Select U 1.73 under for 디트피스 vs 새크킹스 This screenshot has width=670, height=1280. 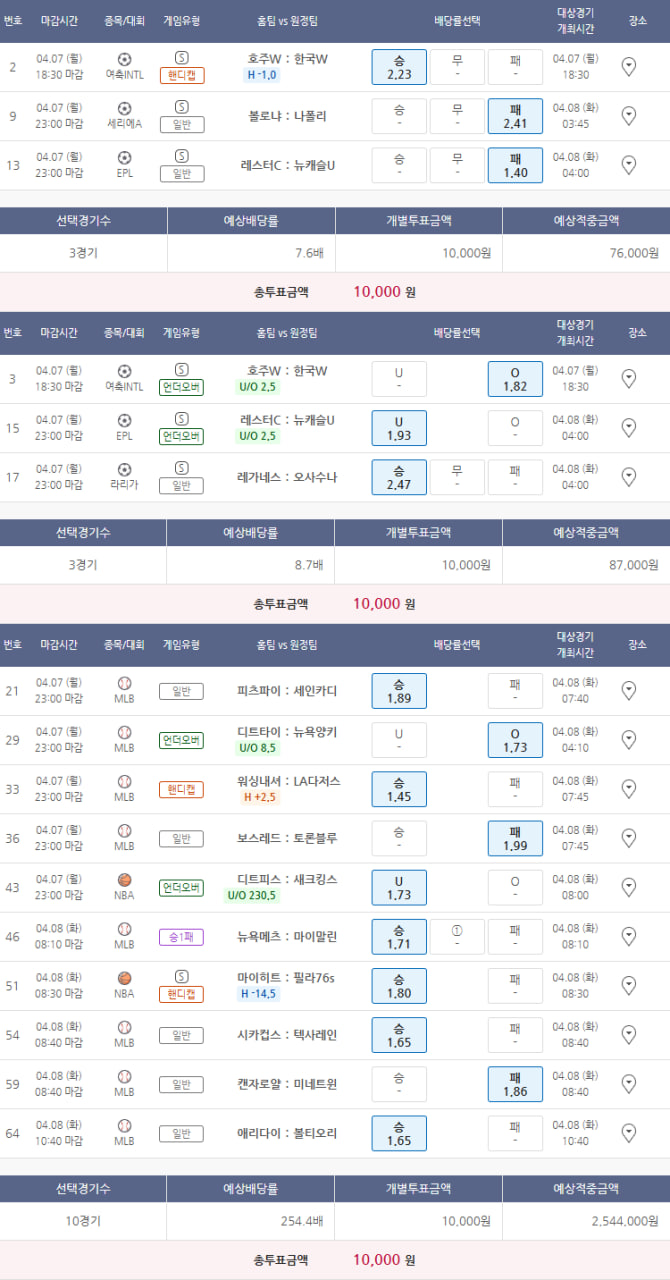(399, 887)
